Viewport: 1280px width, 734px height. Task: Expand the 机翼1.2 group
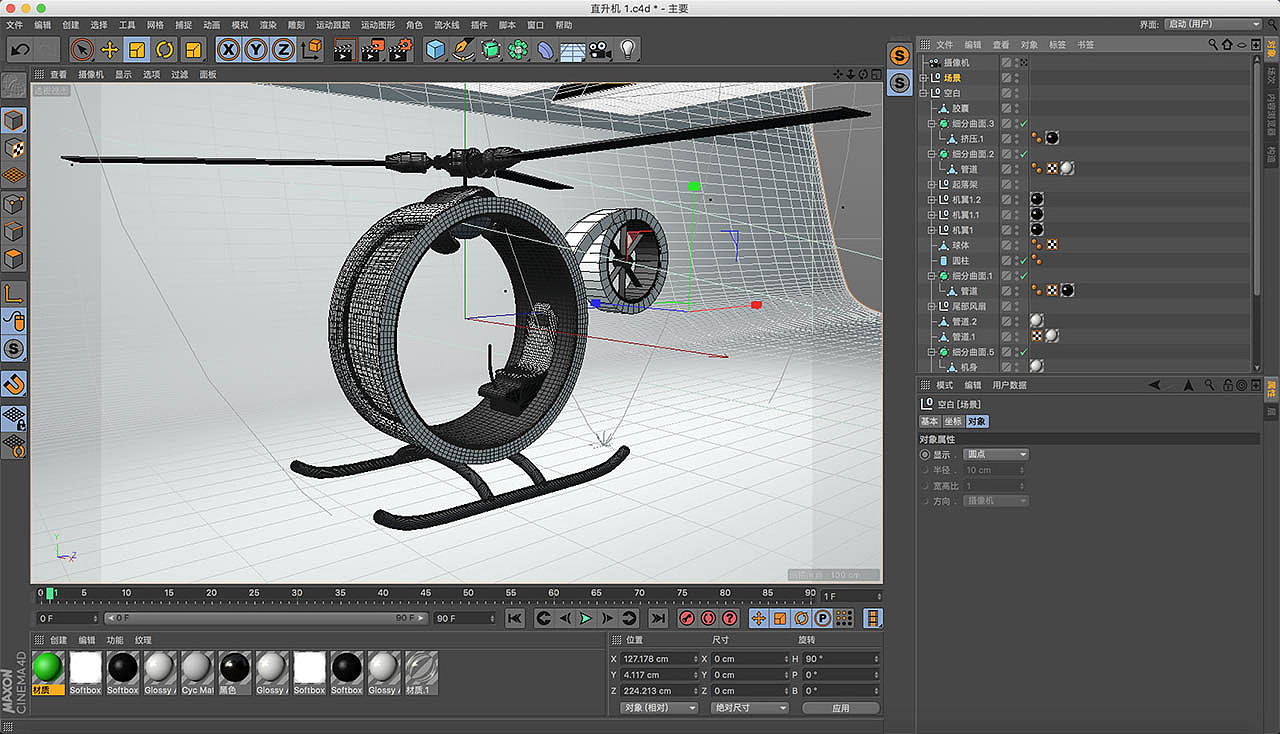(931, 199)
